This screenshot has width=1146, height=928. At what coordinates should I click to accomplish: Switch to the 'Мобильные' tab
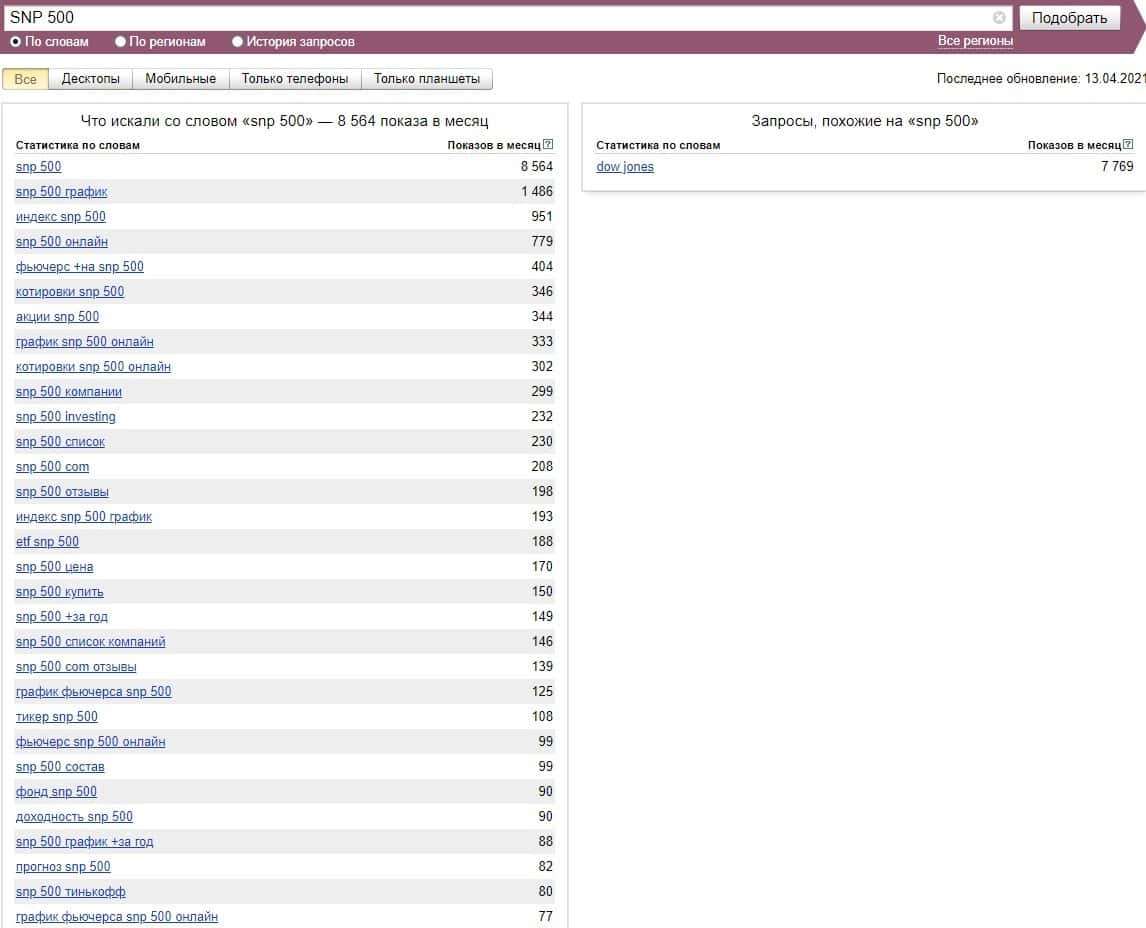[180, 79]
